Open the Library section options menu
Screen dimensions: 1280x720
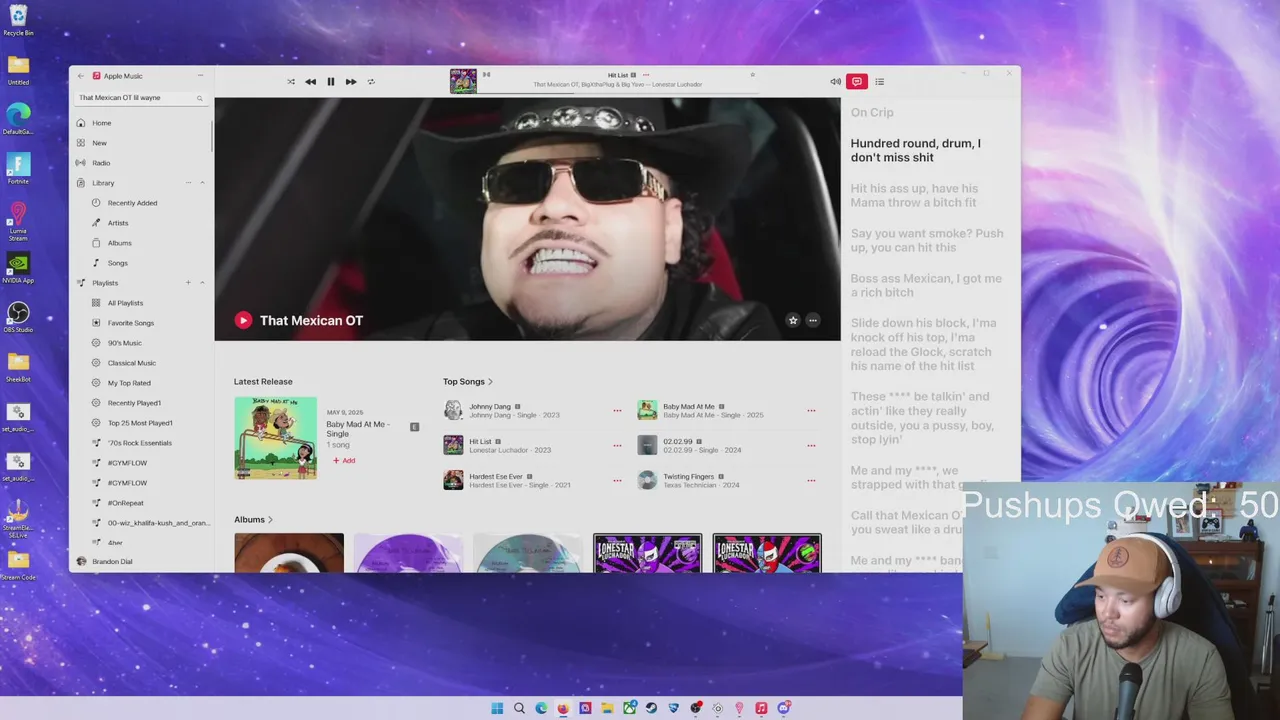[x=188, y=183]
